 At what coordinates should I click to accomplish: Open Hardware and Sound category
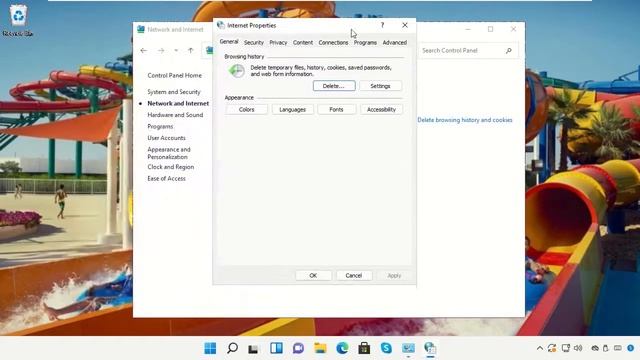pyautogui.click(x=175, y=115)
